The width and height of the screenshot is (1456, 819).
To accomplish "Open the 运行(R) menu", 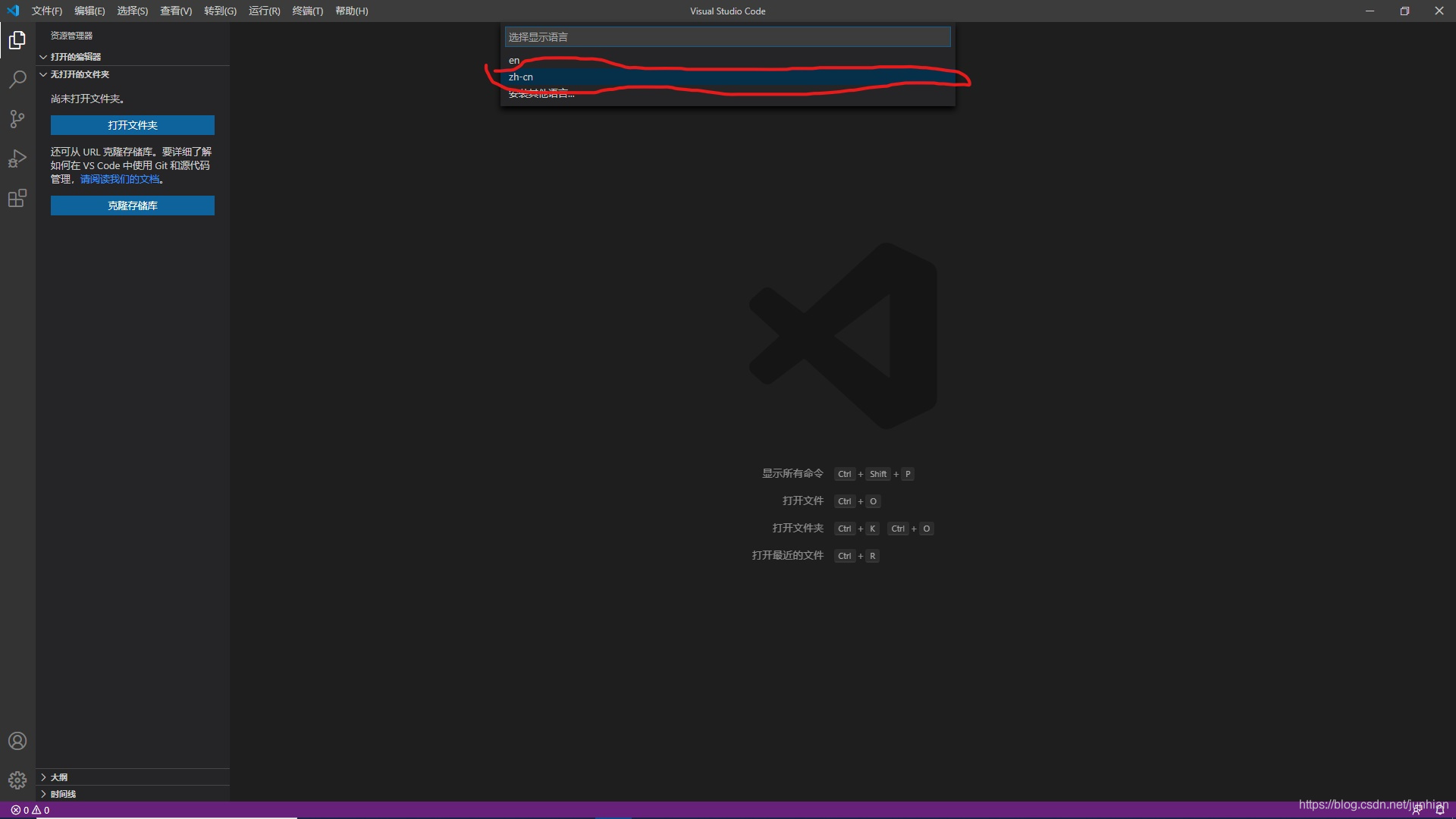I will coord(265,11).
